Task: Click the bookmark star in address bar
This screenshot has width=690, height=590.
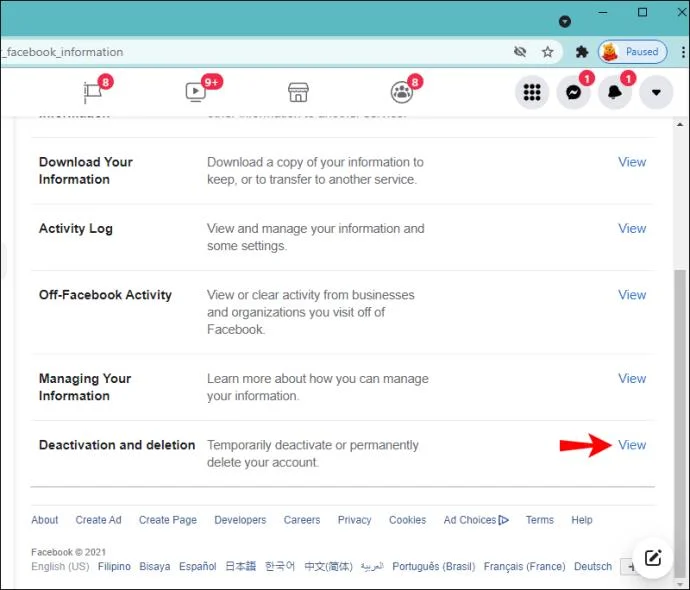Action: coord(547,52)
